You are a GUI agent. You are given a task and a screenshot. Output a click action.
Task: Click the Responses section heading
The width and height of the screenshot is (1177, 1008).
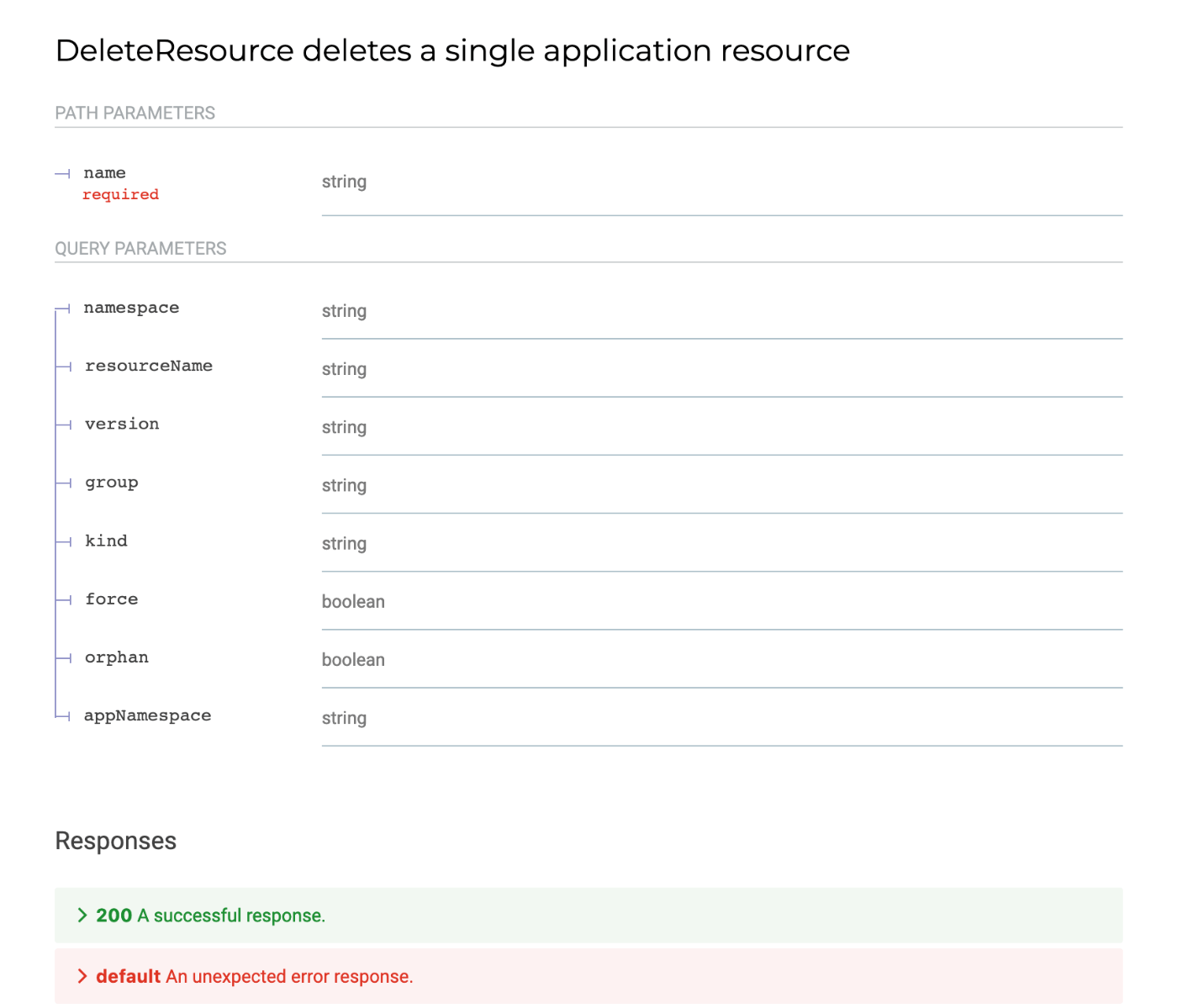click(x=116, y=841)
